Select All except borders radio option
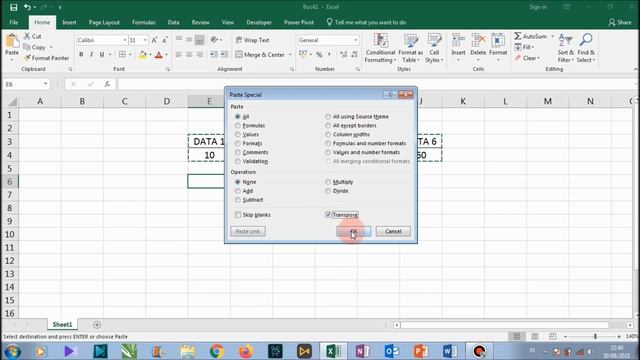The image size is (640, 360). point(328,125)
